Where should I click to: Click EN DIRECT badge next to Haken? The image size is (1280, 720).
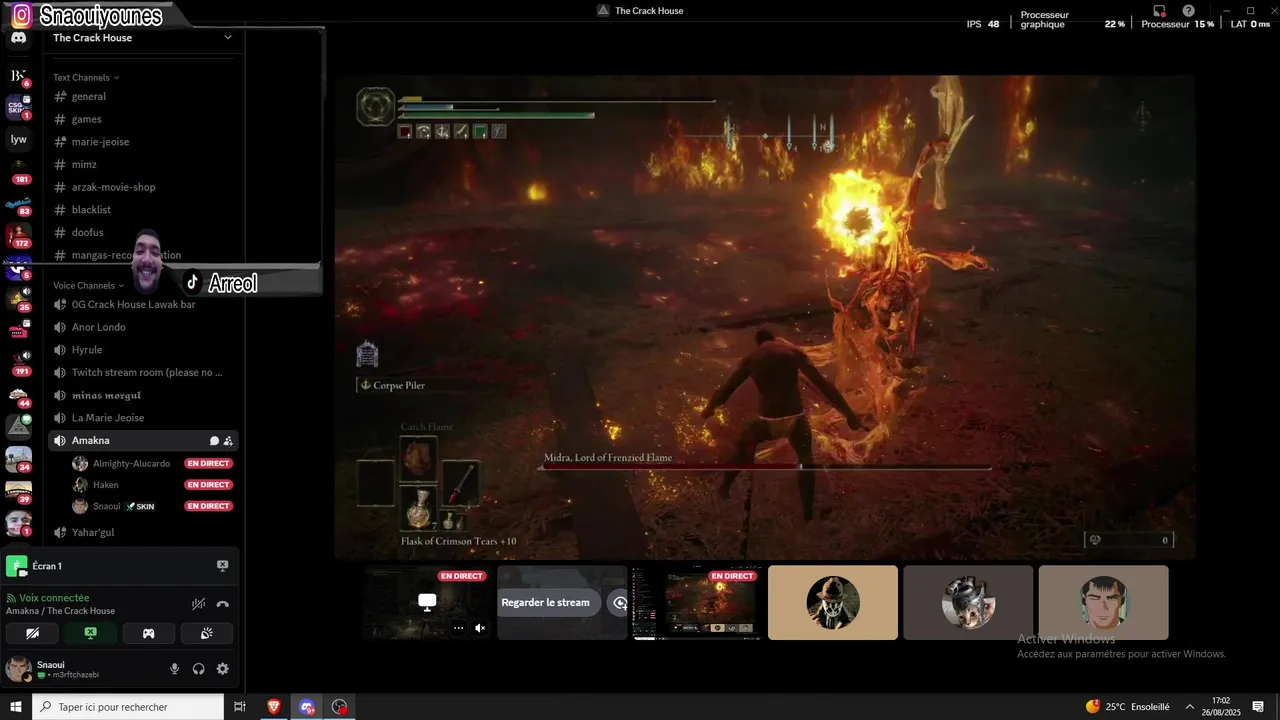[x=209, y=485]
